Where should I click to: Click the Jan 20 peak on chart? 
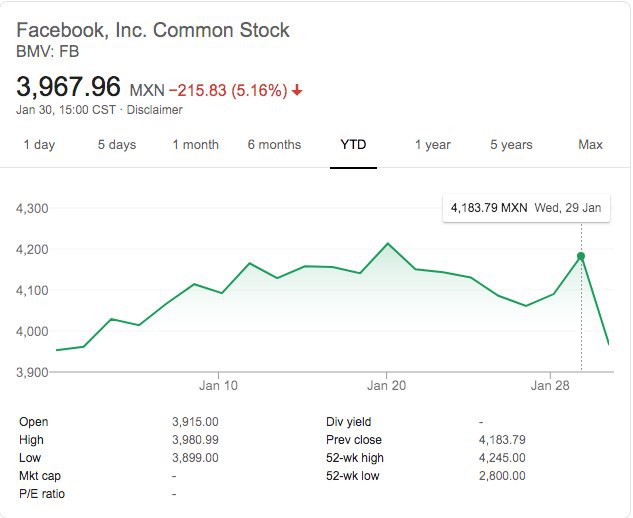pos(388,243)
